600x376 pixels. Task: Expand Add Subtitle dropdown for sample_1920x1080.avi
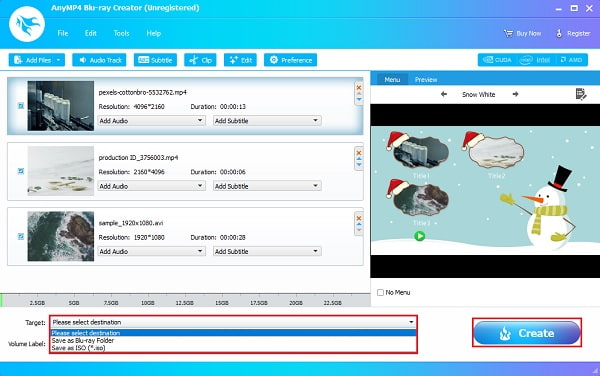pos(267,251)
